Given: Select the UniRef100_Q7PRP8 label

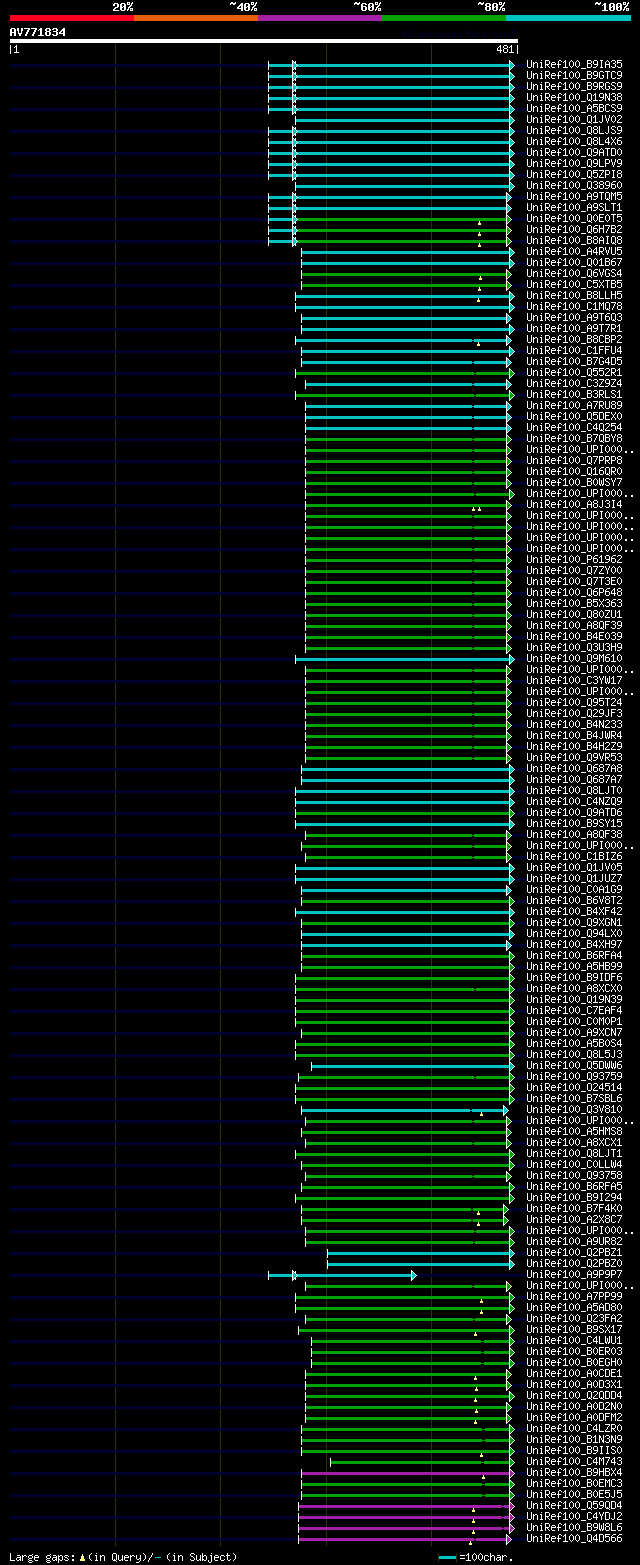Looking at the screenshot, I should pyautogui.click(x=574, y=460).
